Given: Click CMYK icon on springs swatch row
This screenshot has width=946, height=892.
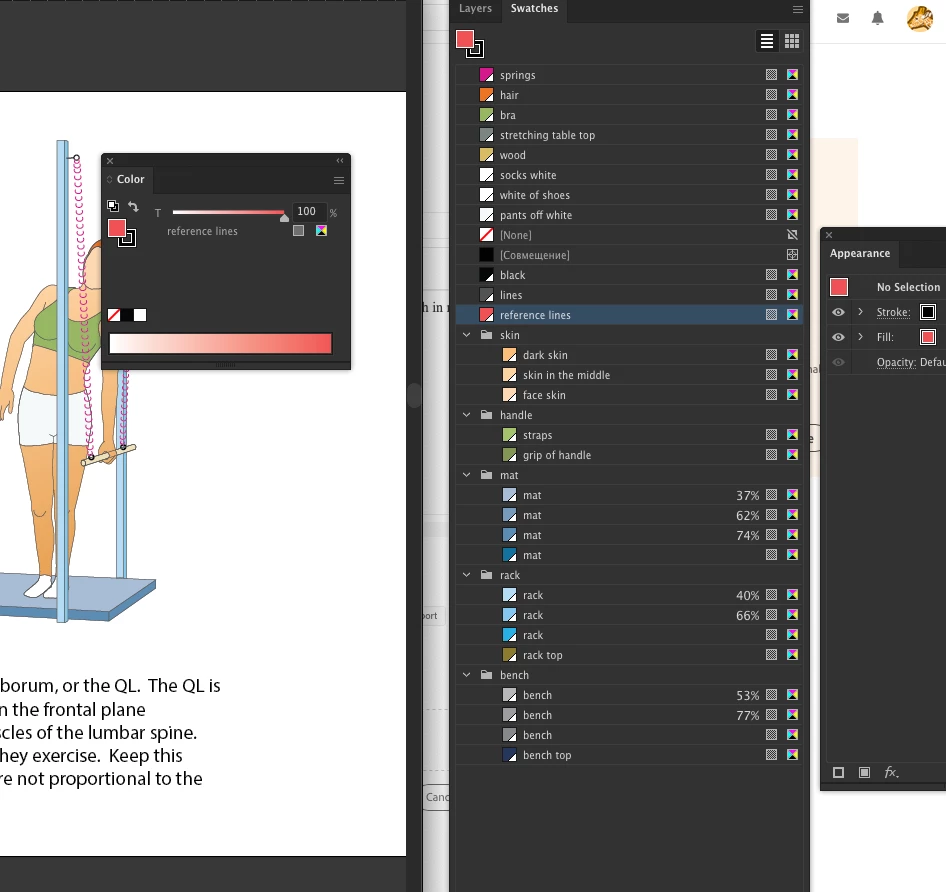Looking at the screenshot, I should click(x=793, y=75).
